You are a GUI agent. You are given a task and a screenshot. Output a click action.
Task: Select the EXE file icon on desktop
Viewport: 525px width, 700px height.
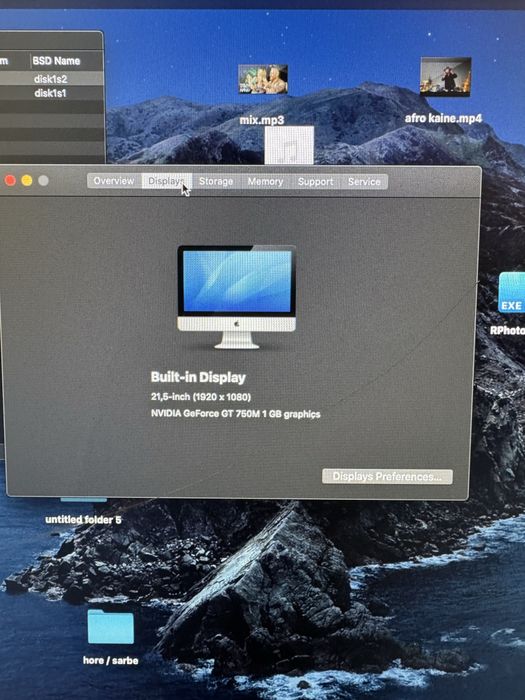tap(512, 292)
